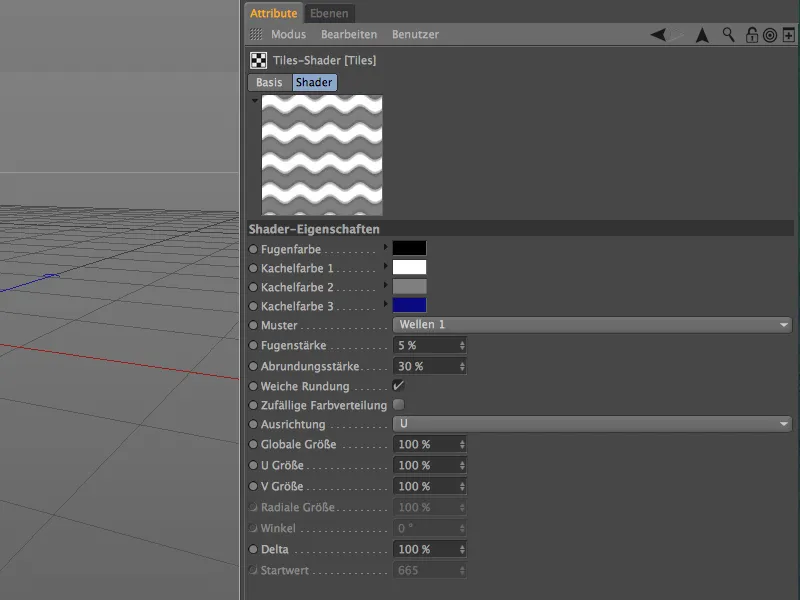Click the Muster animation dot
800x600 pixels.
(x=253, y=325)
